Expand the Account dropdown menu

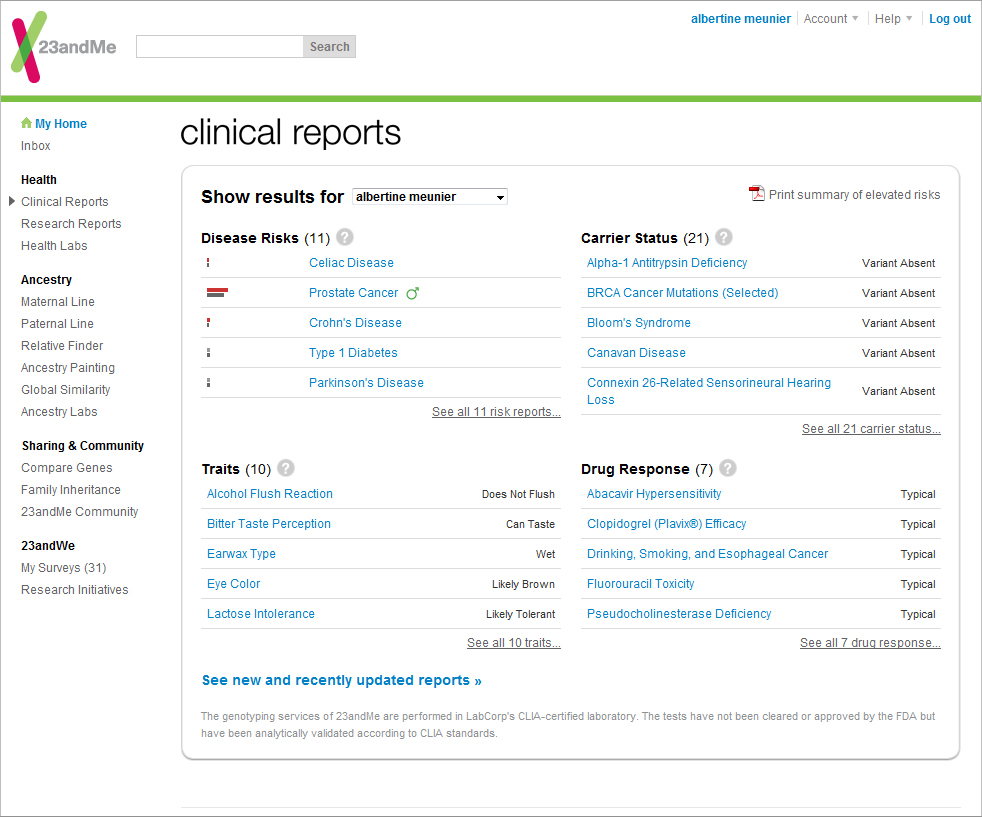(x=830, y=19)
